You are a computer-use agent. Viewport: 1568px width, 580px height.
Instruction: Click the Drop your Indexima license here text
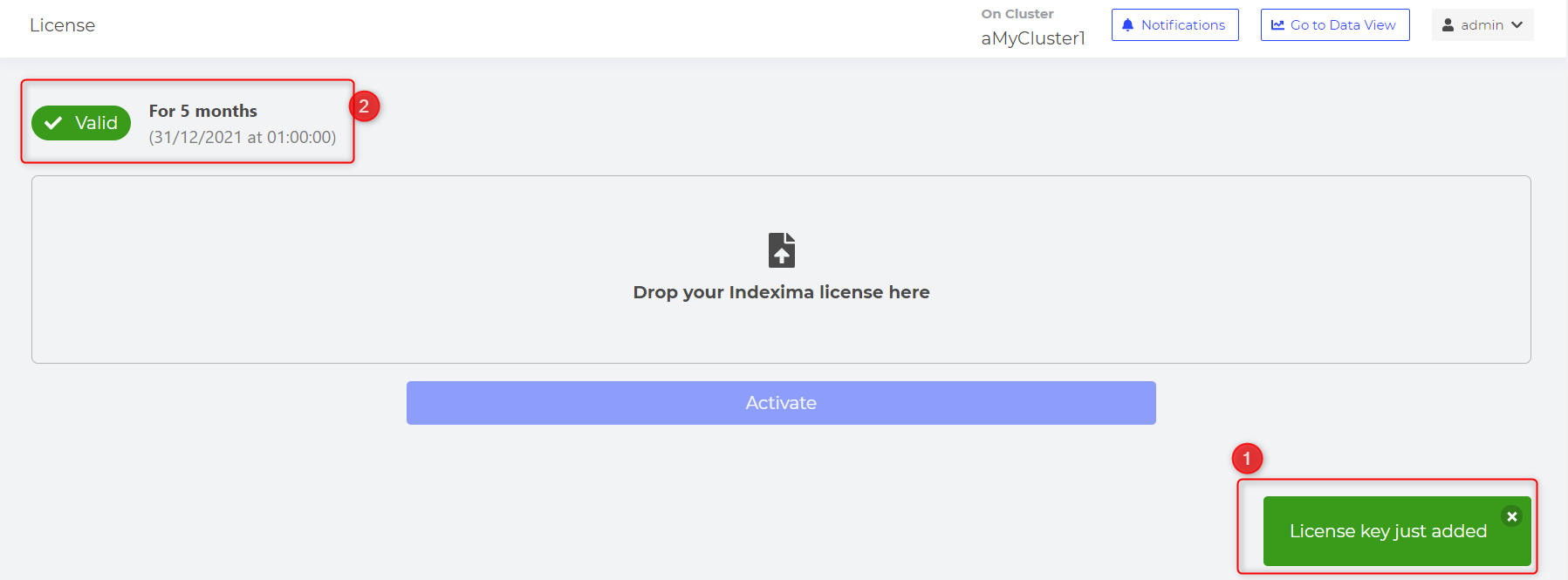[x=781, y=292]
